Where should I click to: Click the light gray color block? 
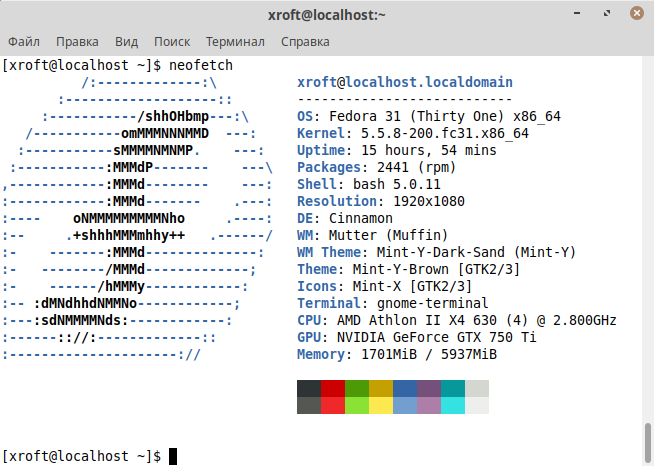click(477, 388)
